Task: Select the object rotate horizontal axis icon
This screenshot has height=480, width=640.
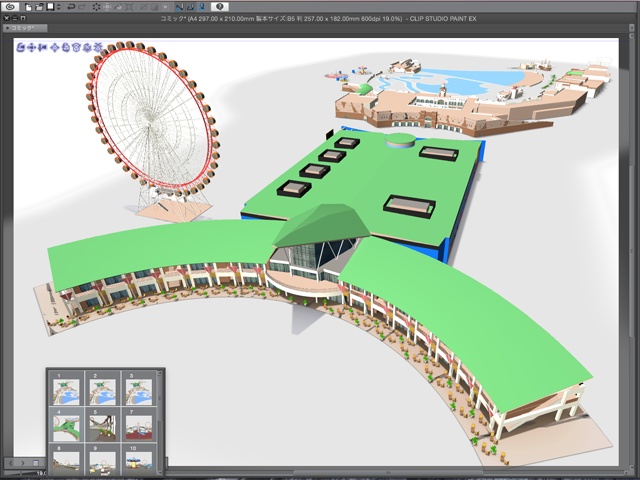Action: [76, 47]
